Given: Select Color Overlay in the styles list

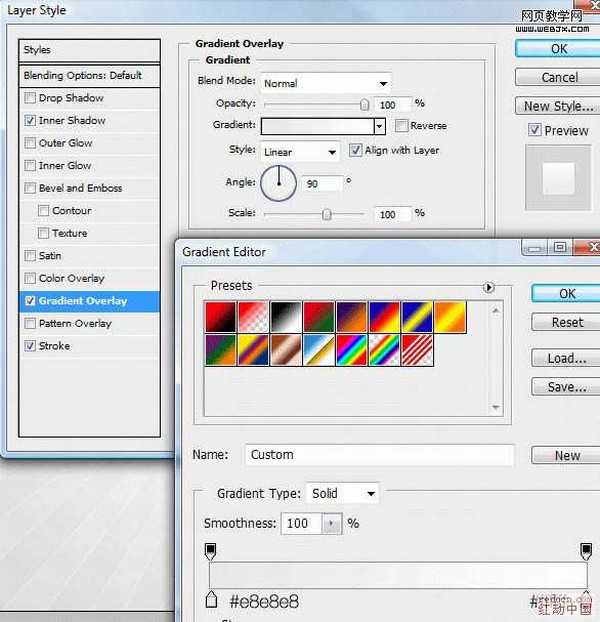Looking at the screenshot, I should click(30, 278).
